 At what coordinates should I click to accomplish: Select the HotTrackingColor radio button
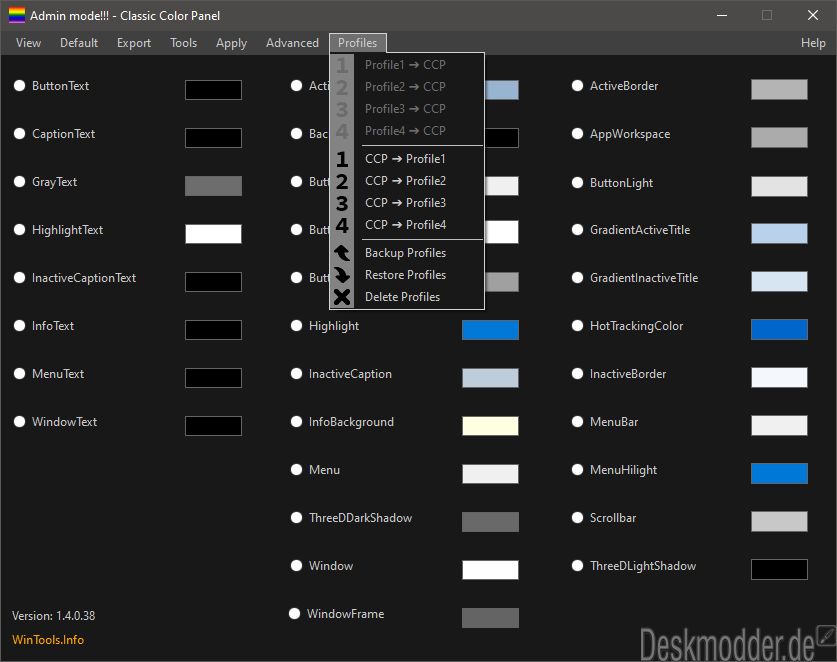578,326
